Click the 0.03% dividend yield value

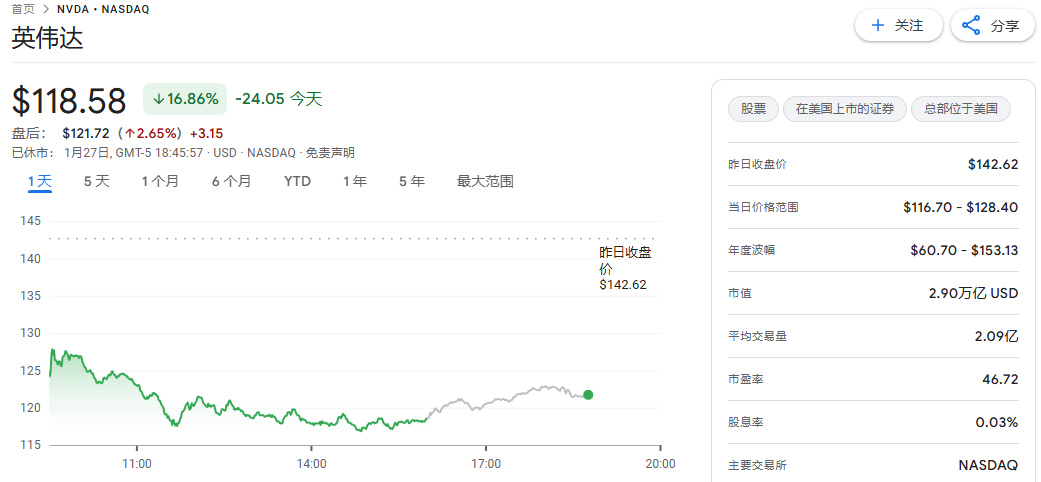(997, 422)
